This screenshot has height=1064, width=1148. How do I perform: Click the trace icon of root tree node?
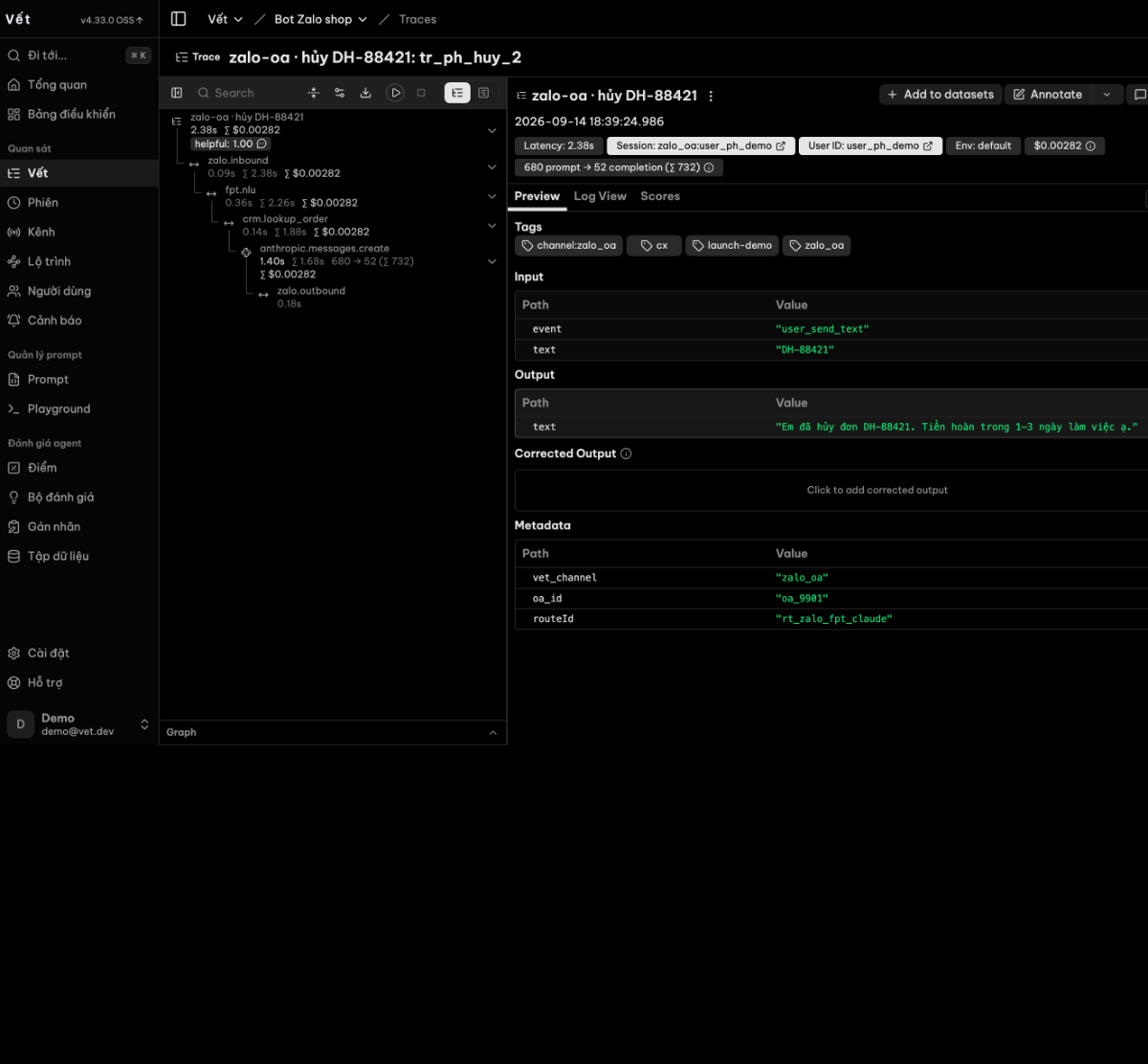coord(177,122)
